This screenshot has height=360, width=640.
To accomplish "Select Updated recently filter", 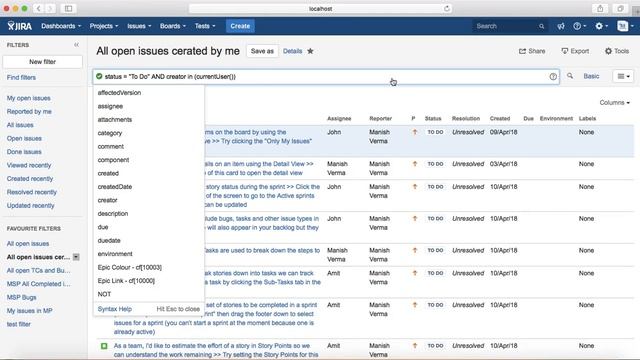I will 30,206.
